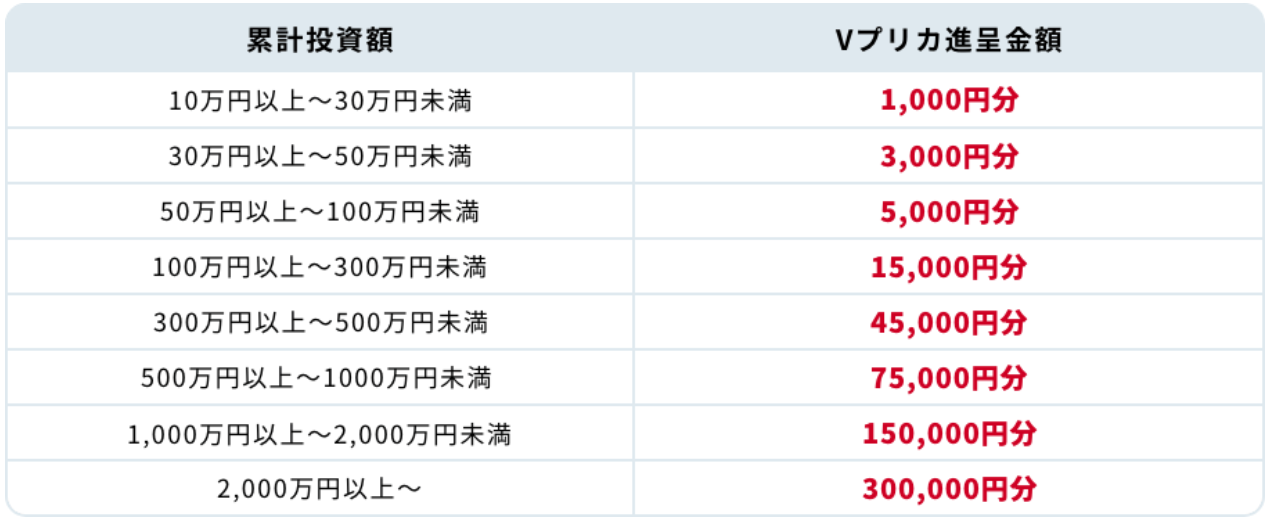Click the 300,000円分 amount
Screen dimensions: 1271x519
point(949,490)
